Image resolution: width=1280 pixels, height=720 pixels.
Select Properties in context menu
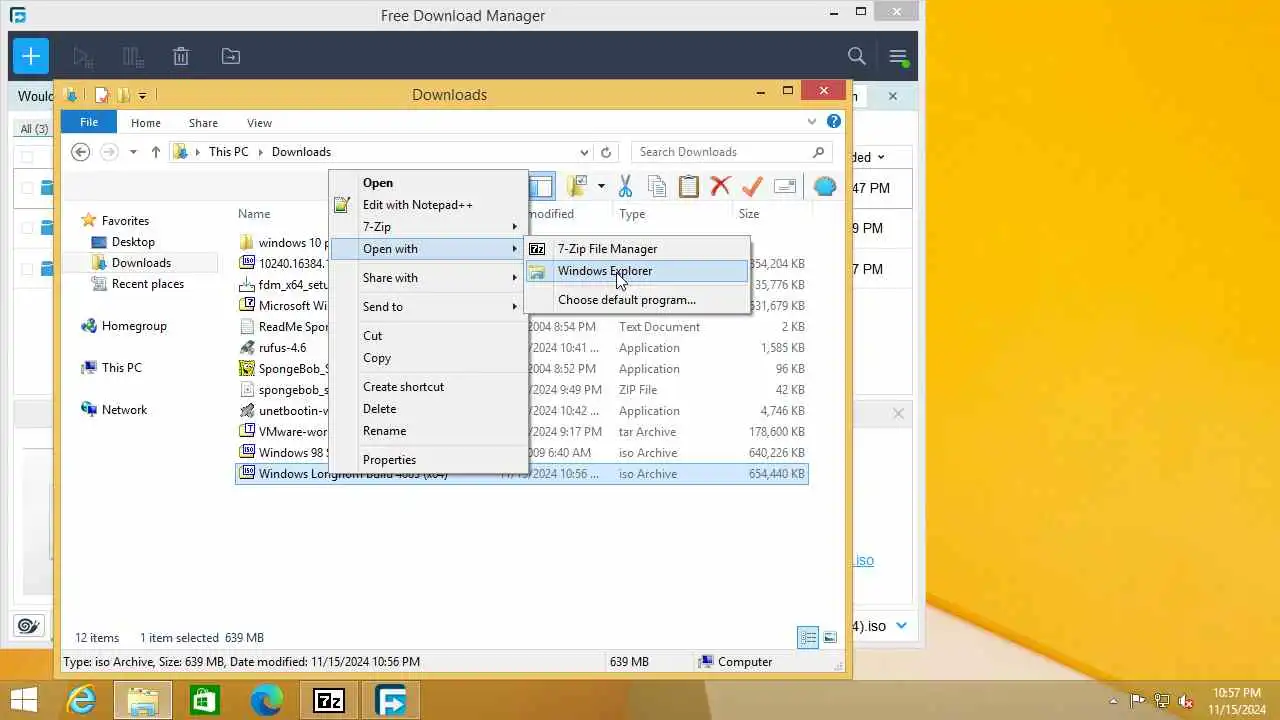[x=429, y=460]
